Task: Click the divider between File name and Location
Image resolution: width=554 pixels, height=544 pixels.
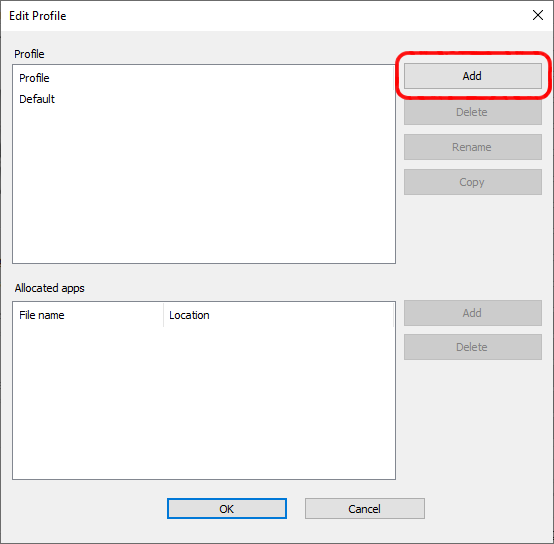Action: pos(164,315)
